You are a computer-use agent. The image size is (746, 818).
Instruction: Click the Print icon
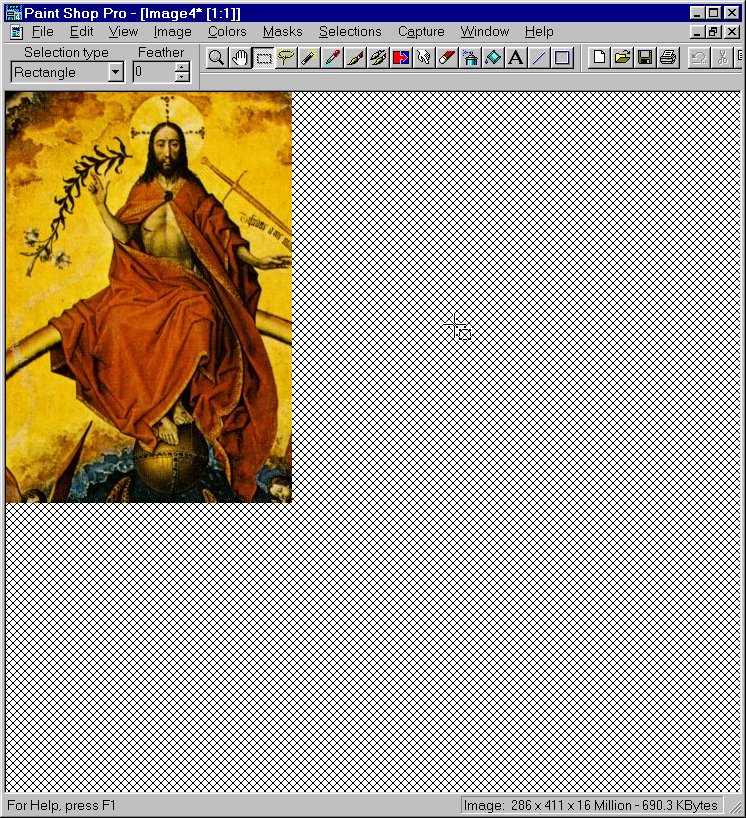point(668,58)
